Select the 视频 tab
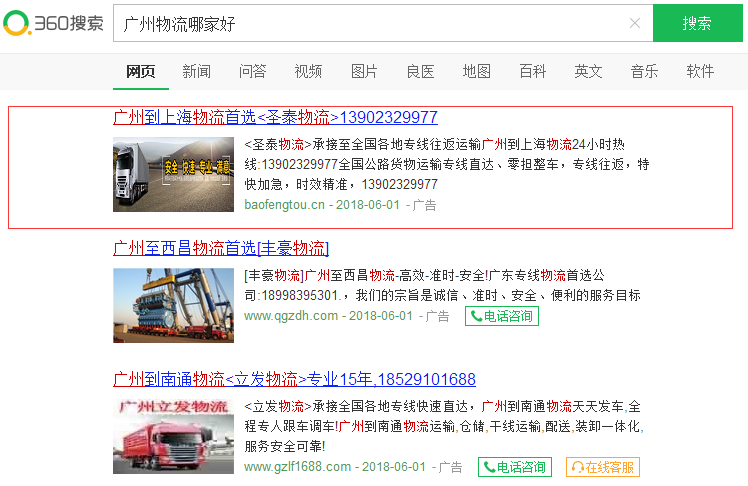The width and height of the screenshot is (748, 486). point(308,71)
